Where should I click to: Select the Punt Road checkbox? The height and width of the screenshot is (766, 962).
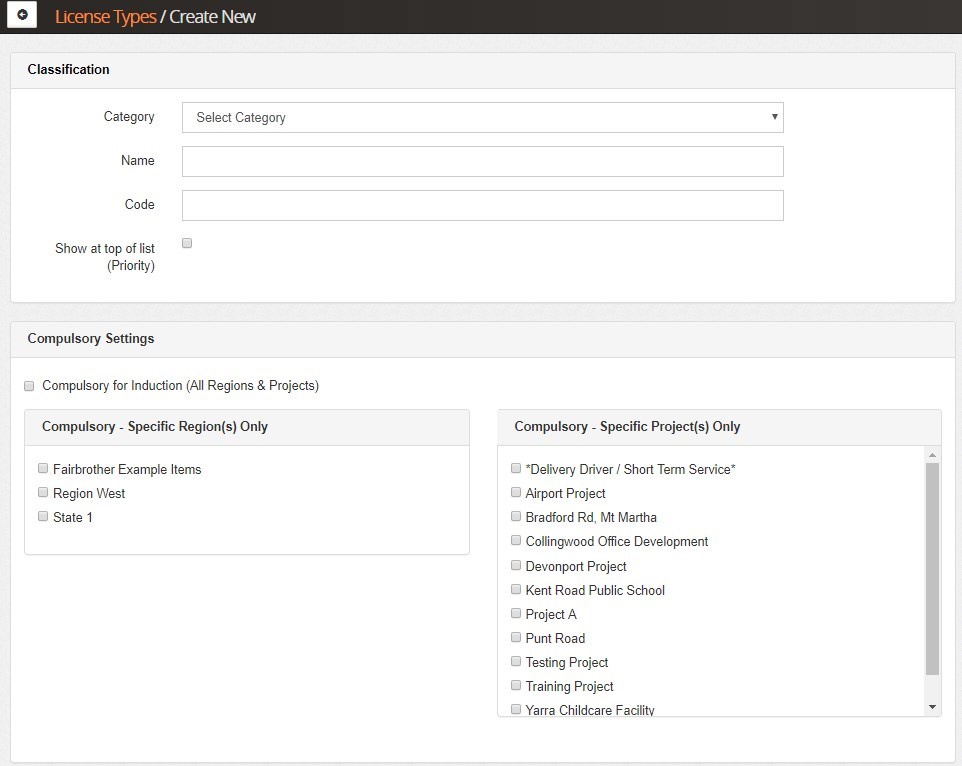pyautogui.click(x=516, y=637)
